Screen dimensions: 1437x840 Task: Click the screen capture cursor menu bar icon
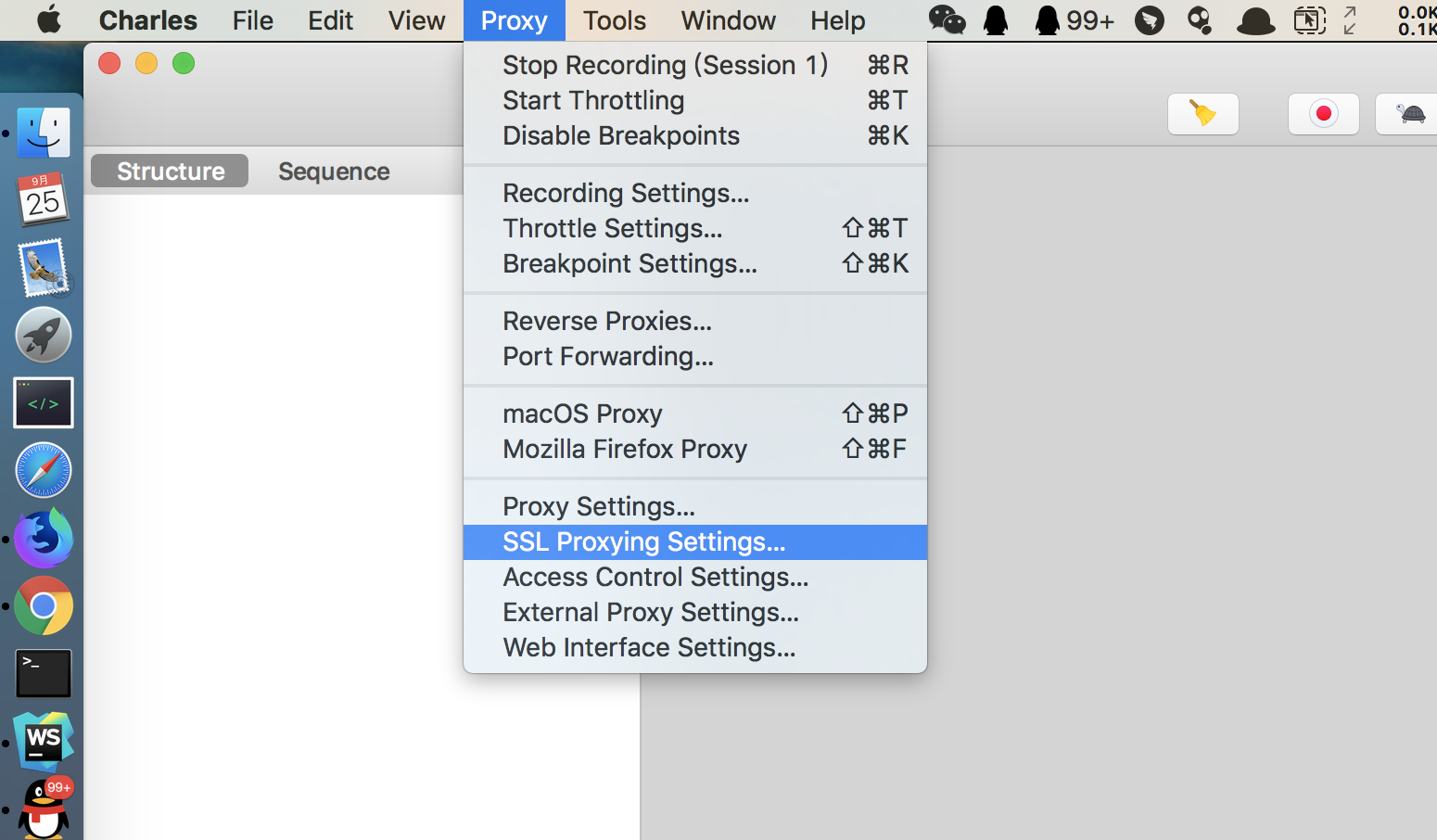[1309, 19]
